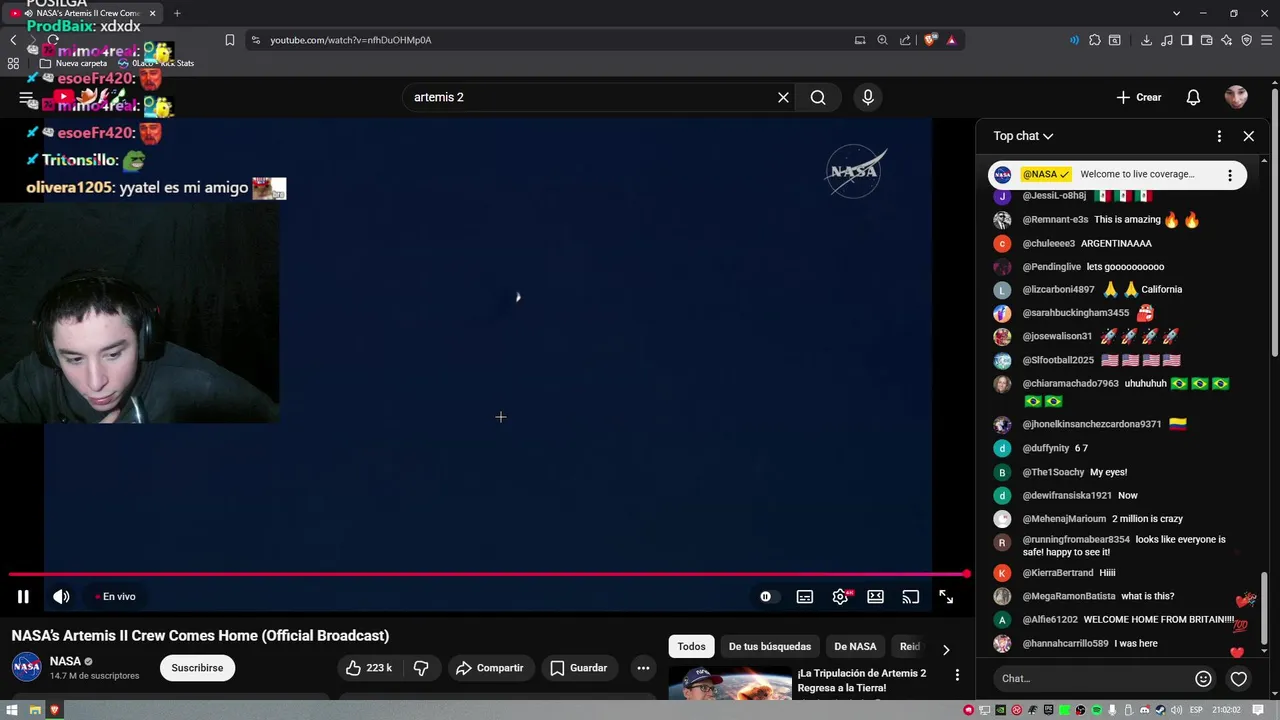Open the notifications bell
1280x720 pixels.
pos(1193,97)
